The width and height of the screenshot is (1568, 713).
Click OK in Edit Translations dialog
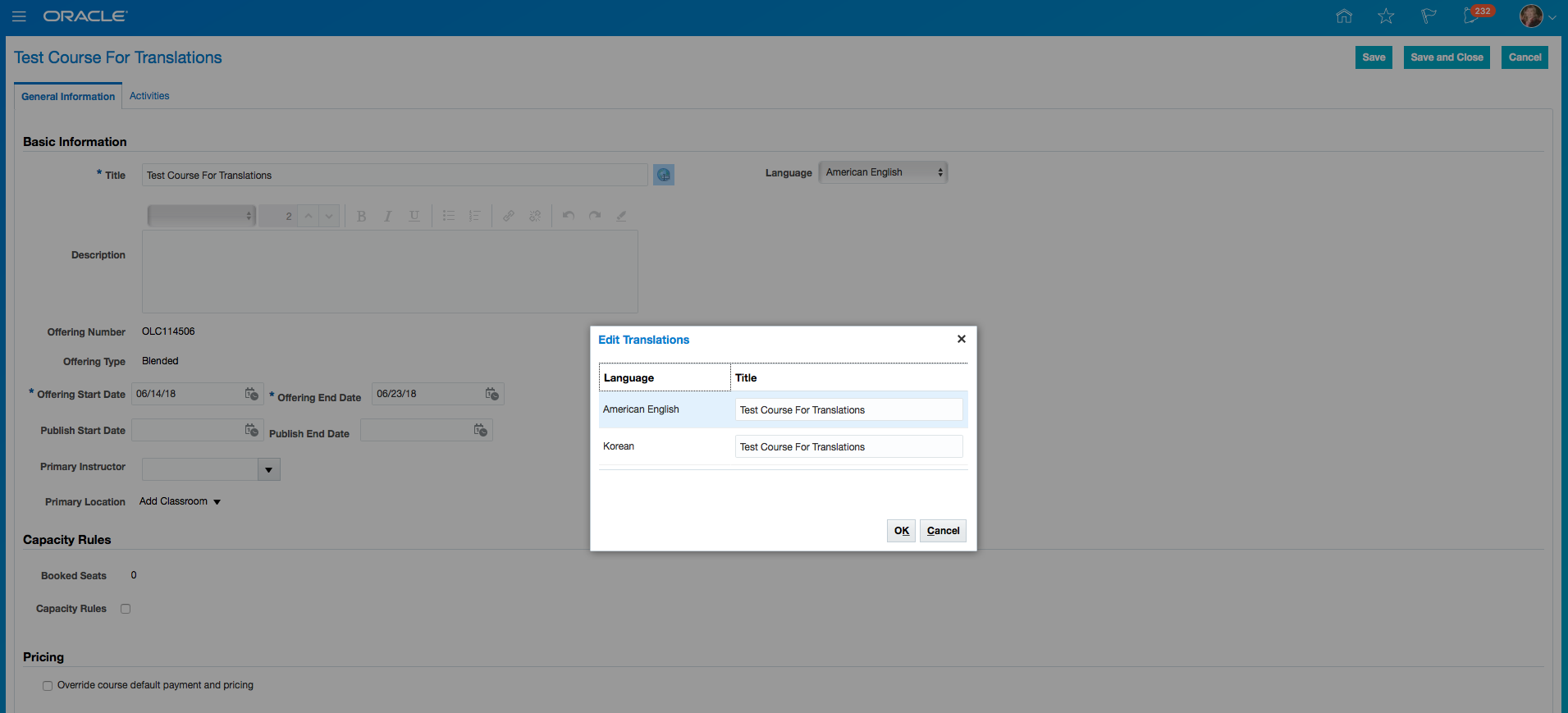click(901, 531)
